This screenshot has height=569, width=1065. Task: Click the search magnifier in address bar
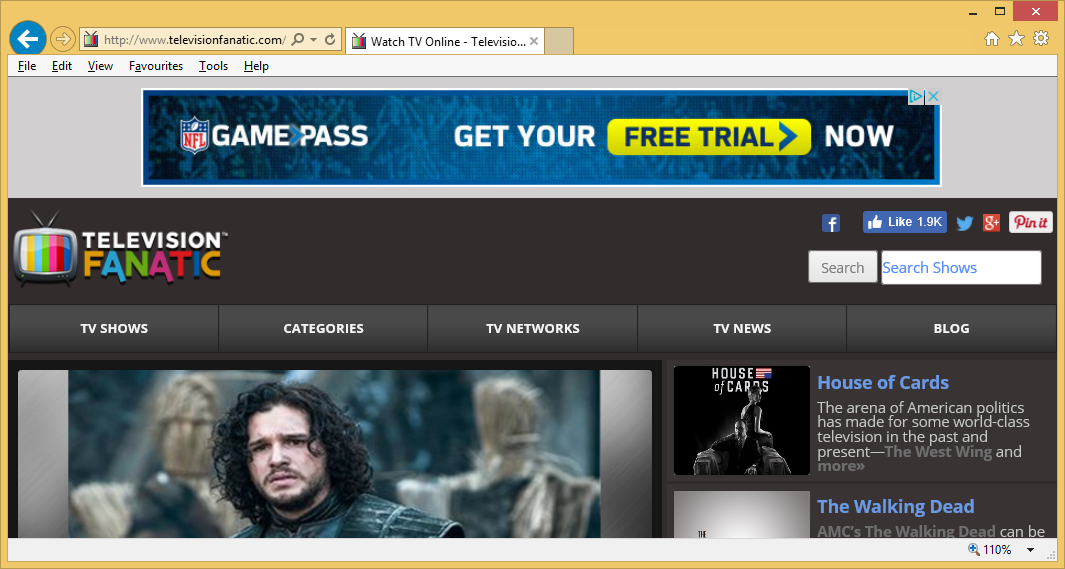(x=297, y=39)
